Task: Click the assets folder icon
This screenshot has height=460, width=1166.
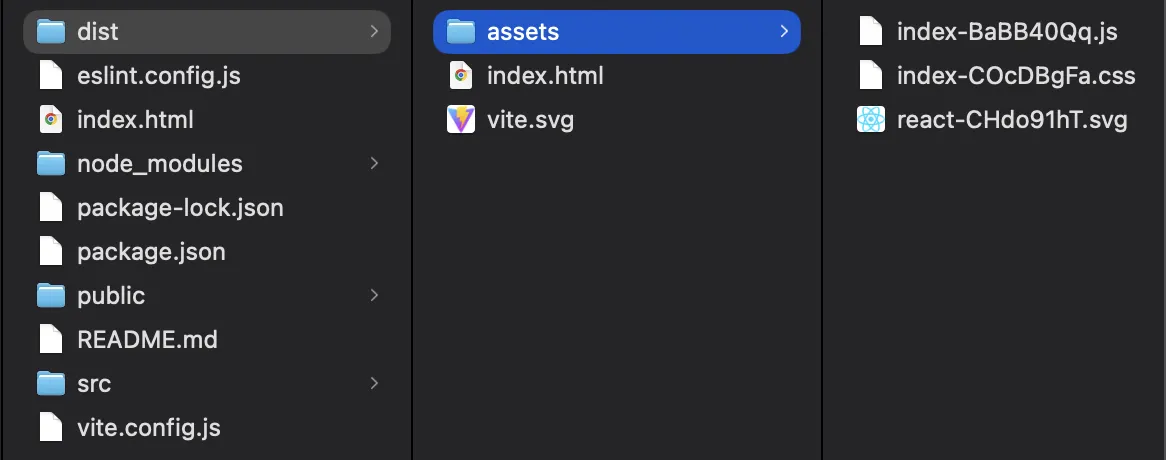Action: [x=461, y=32]
